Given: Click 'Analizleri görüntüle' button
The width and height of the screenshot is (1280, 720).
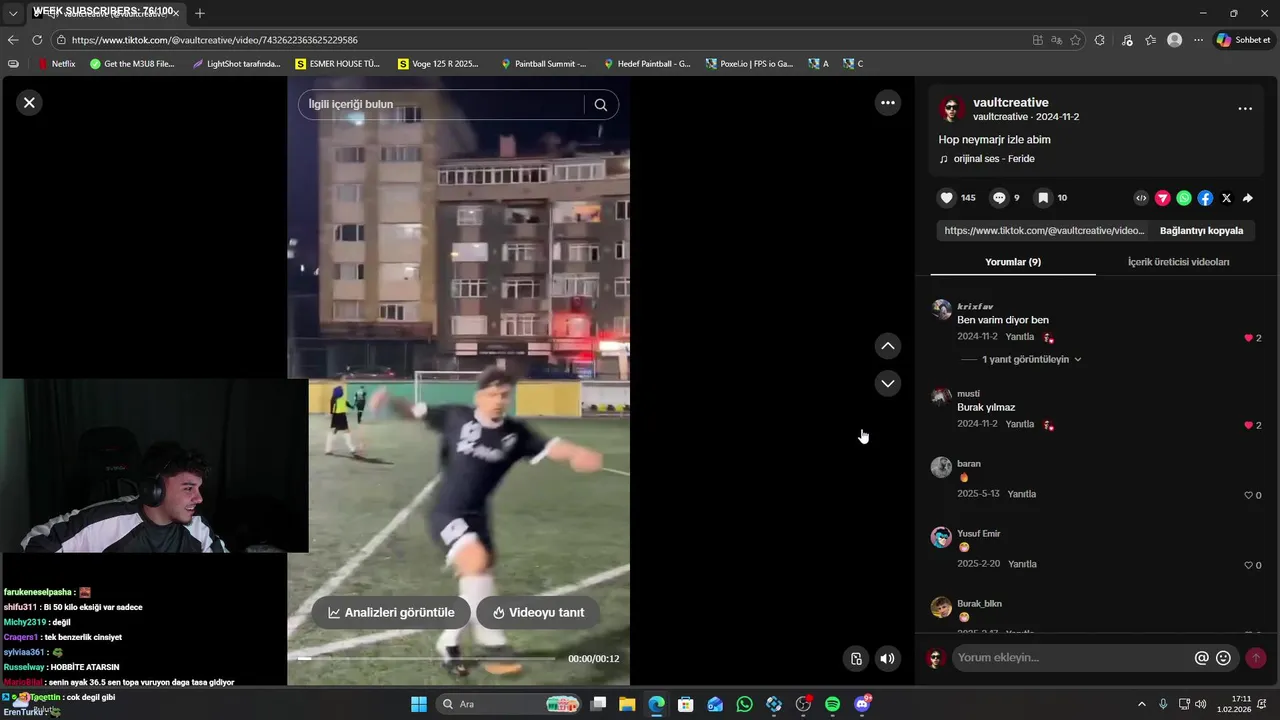Looking at the screenshot, I should [x=391, y=612].
